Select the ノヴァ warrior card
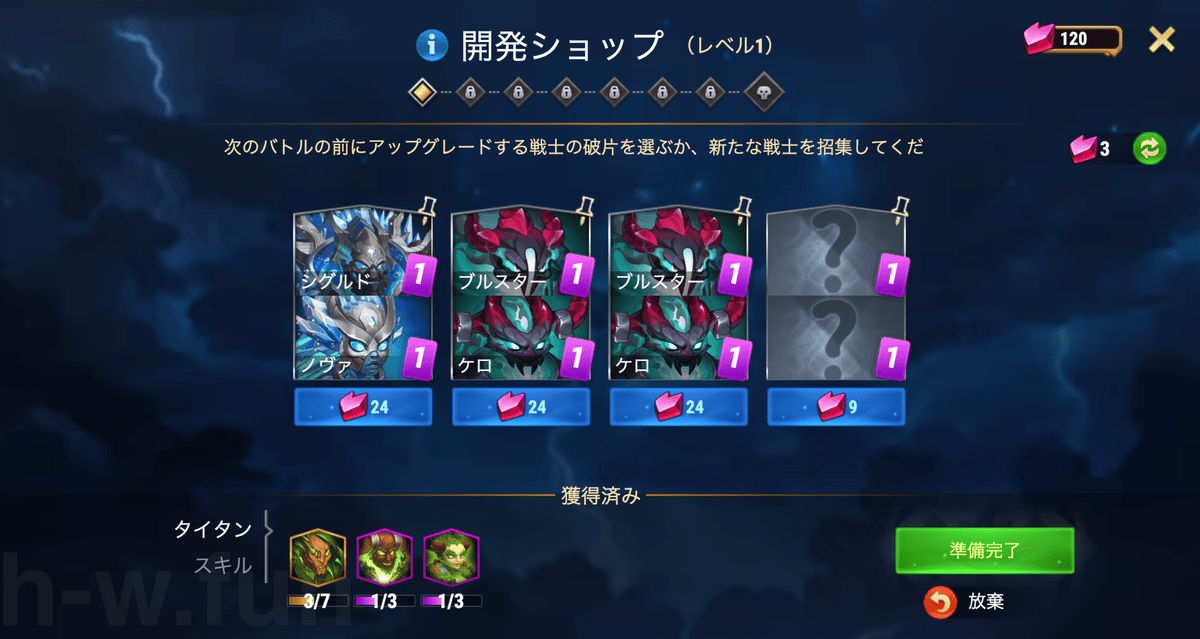Viewport: 1200px width, 639px height. click(x=364, y=340)
